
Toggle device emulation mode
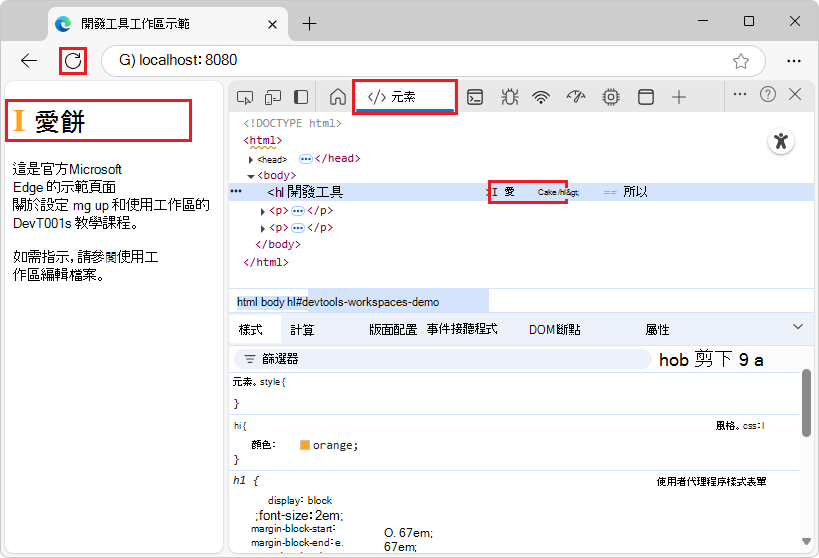[273, 97]
